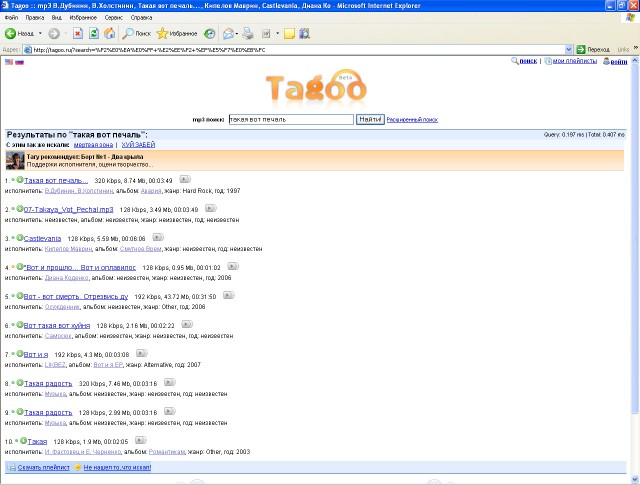
Task: Expand the Links toolbar chevron
Action: [636, 49]
